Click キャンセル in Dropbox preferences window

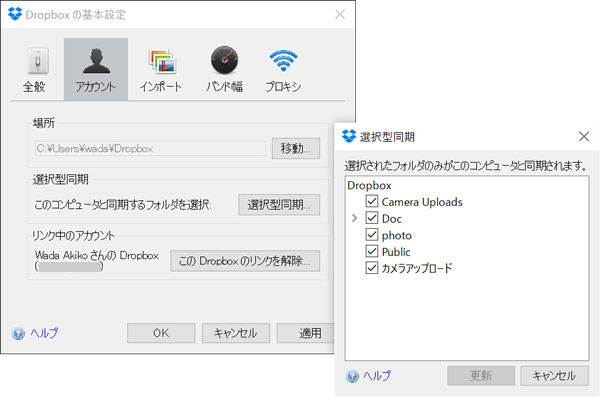click(x=236, y=333)
